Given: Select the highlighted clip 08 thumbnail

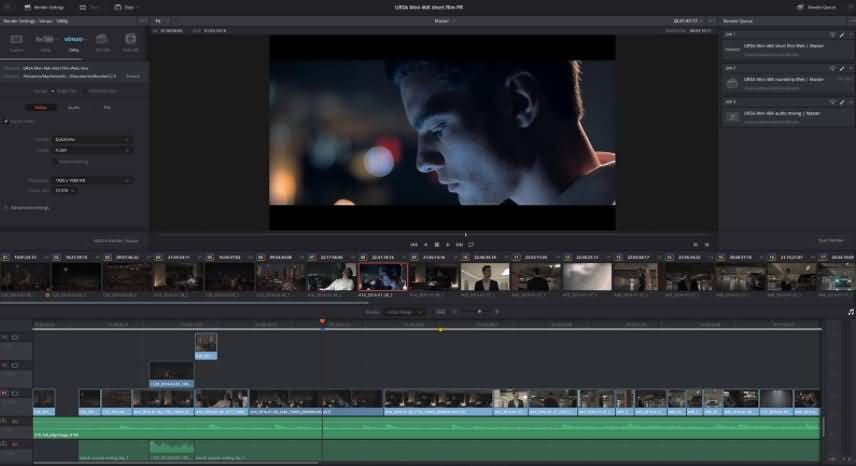Looking at the screenshot, I should (383, 277).
